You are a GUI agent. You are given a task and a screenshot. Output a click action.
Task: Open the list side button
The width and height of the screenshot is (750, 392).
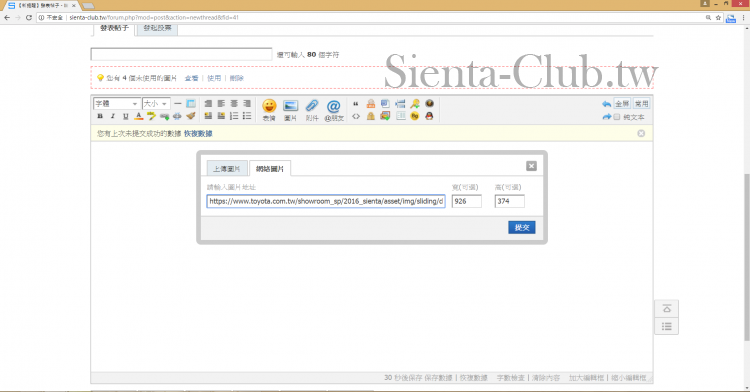(666, 327)
